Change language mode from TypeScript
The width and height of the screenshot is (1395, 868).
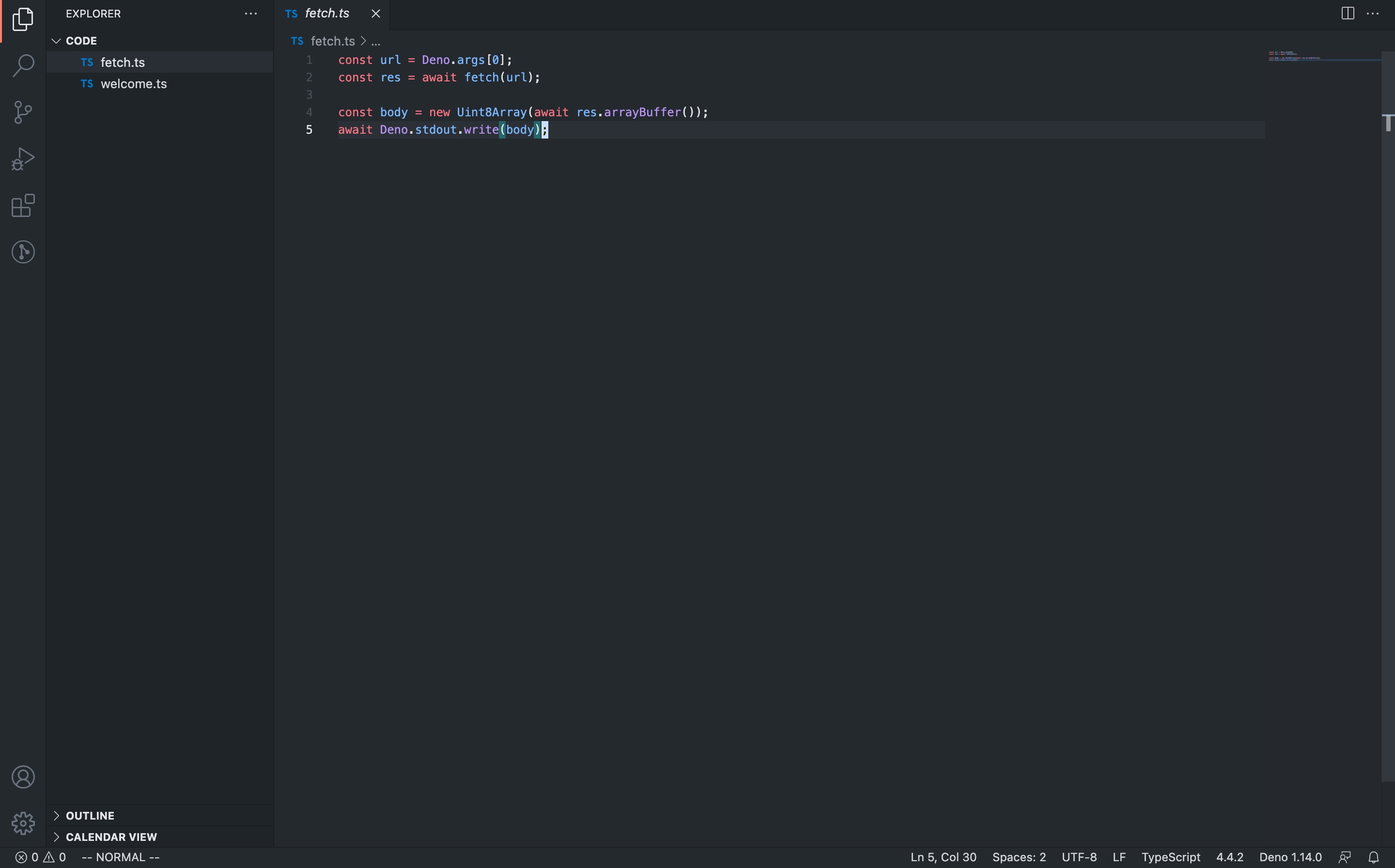coord(1171,857)
